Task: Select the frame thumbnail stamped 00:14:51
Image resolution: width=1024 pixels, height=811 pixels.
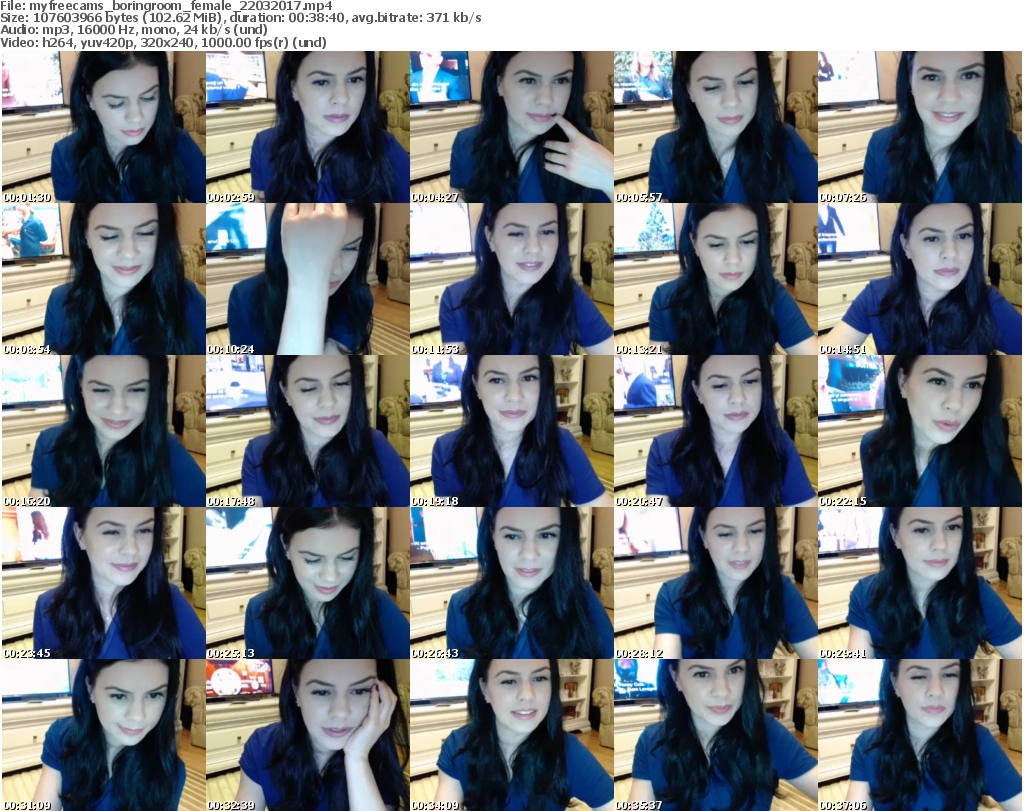Action: [x=920, y=279]
